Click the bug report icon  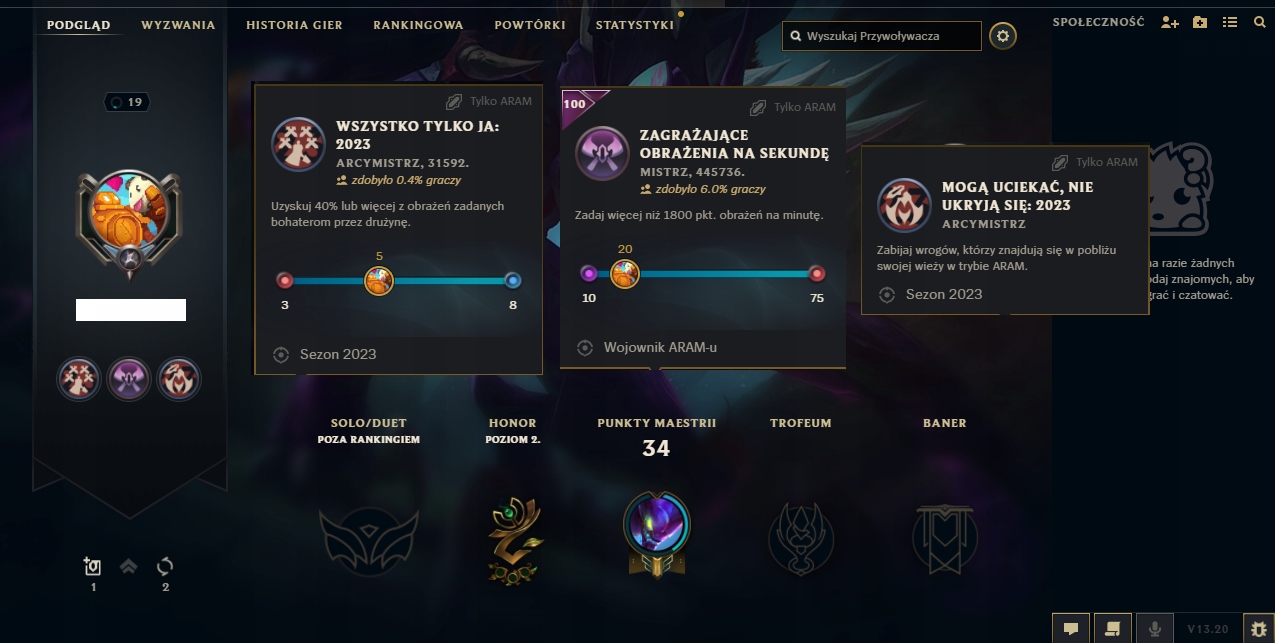point(1258,628)
